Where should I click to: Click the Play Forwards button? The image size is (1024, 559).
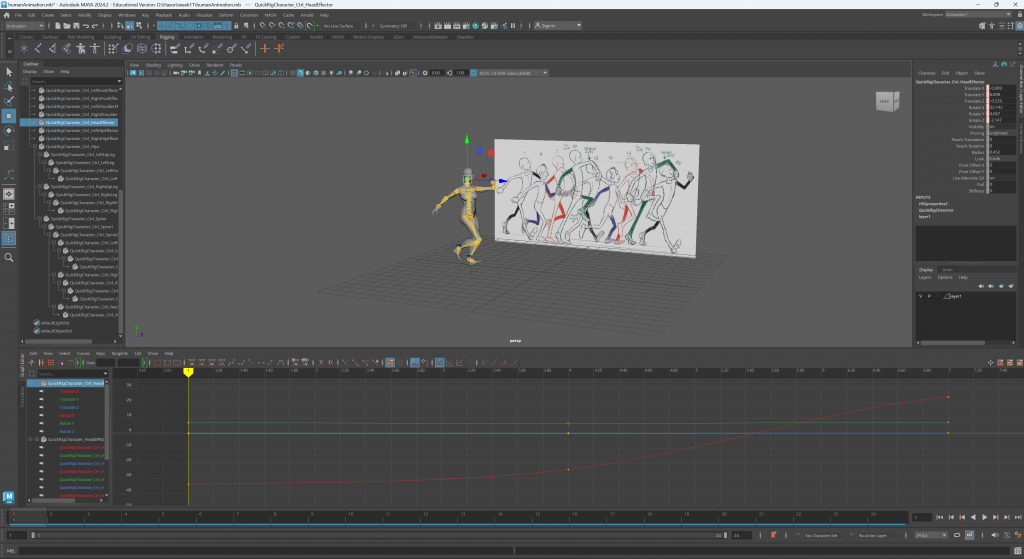(x=984, y=517)
